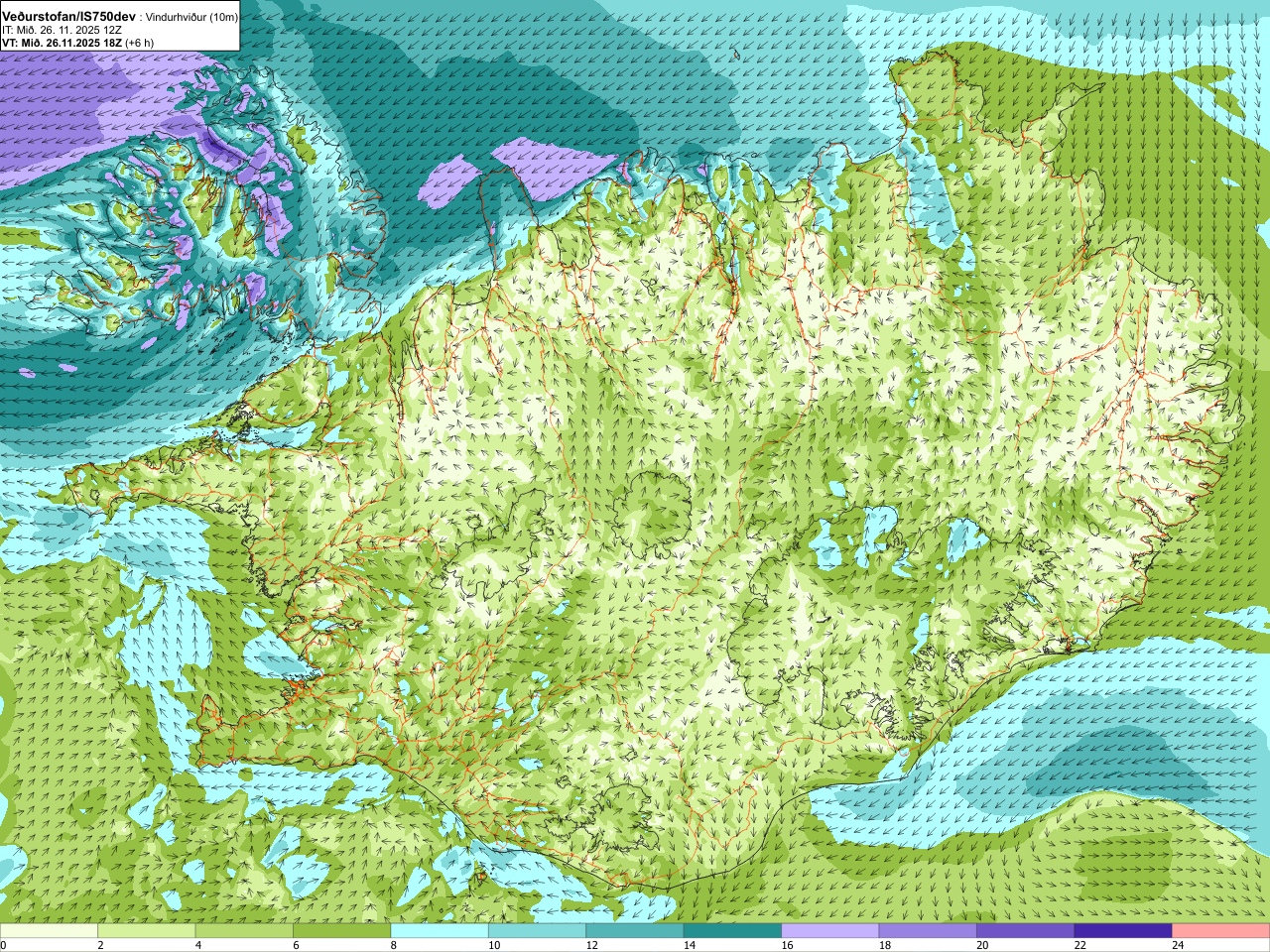This screenshot has height=952, width=1270.
Task: Click the "14" tick label on the scale
Action: coord(689,945)
